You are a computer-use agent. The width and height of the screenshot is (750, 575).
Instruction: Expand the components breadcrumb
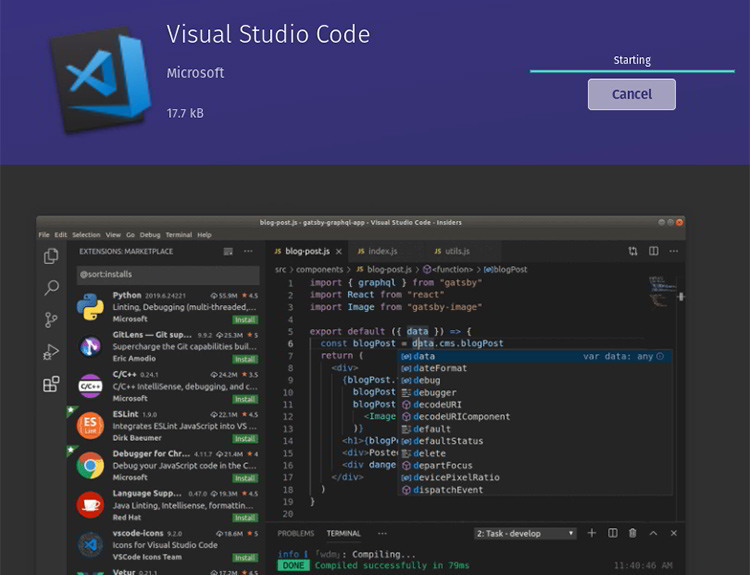tap(320, 270)
